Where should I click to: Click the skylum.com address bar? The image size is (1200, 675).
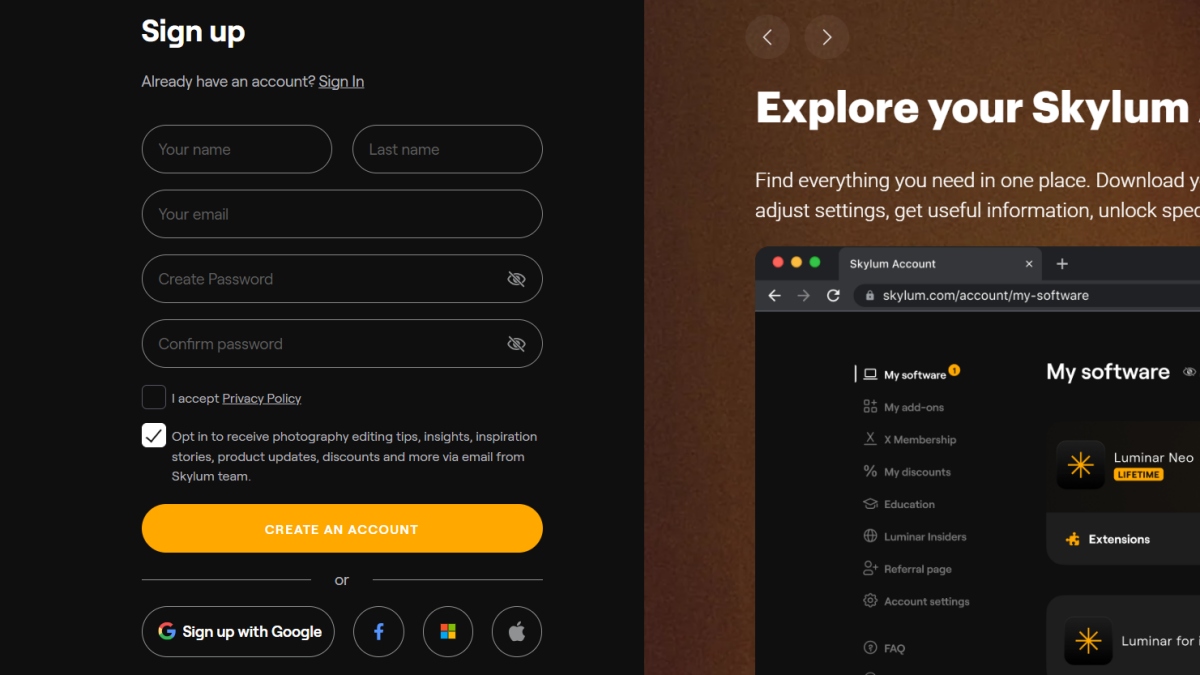click(x=1027, y=296)
